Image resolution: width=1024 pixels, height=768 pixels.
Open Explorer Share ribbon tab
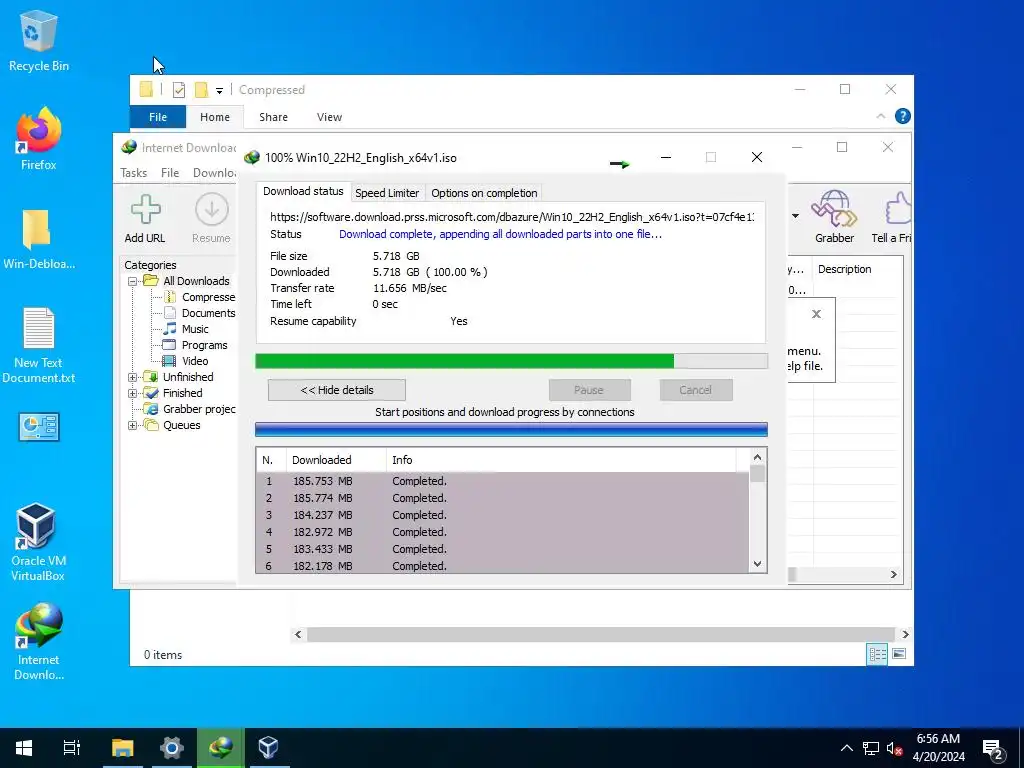pyautogui.click(x=273, y=117)
